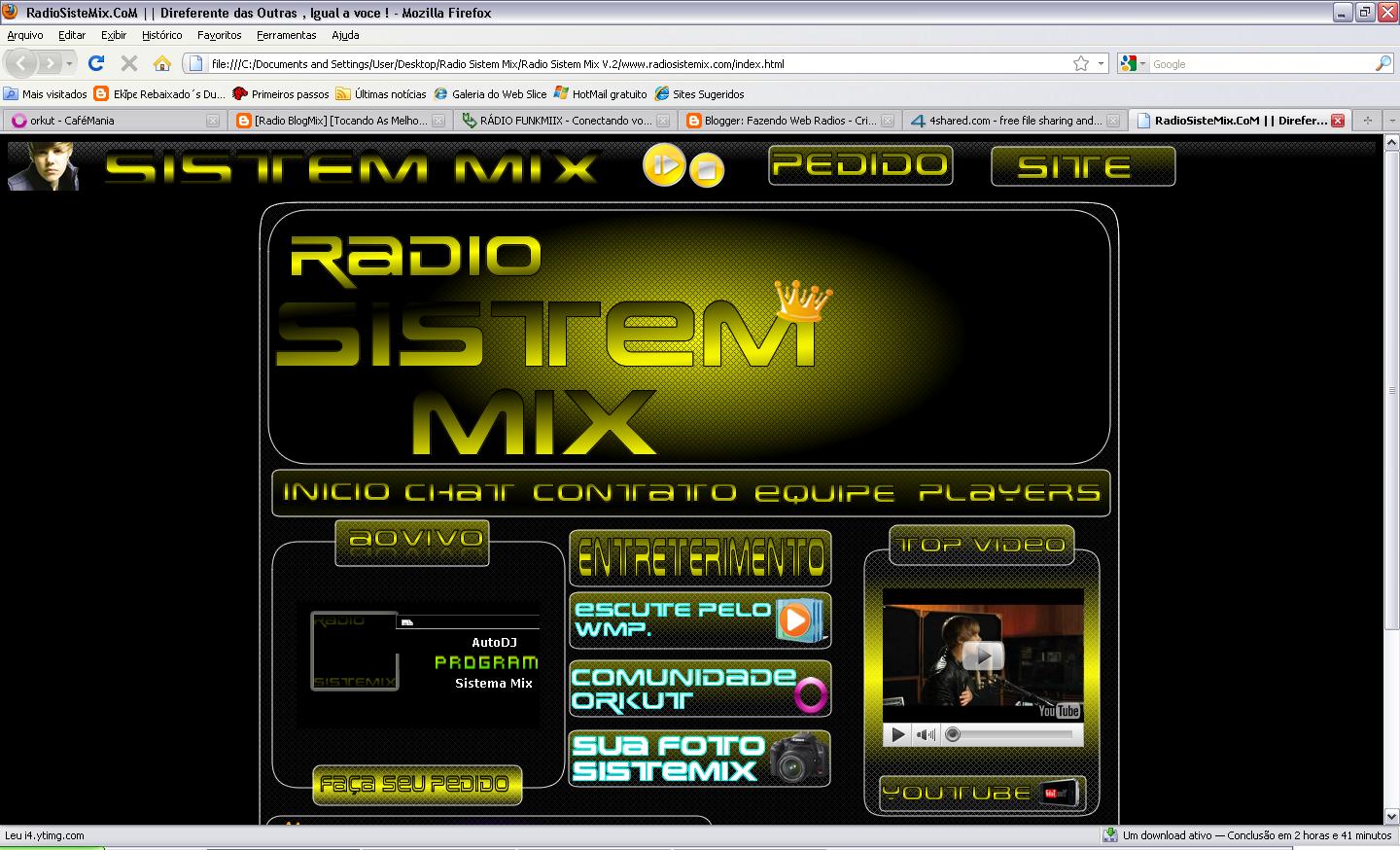
Task: Reload the page with the refresh icon
Action: tap(95, 63)
